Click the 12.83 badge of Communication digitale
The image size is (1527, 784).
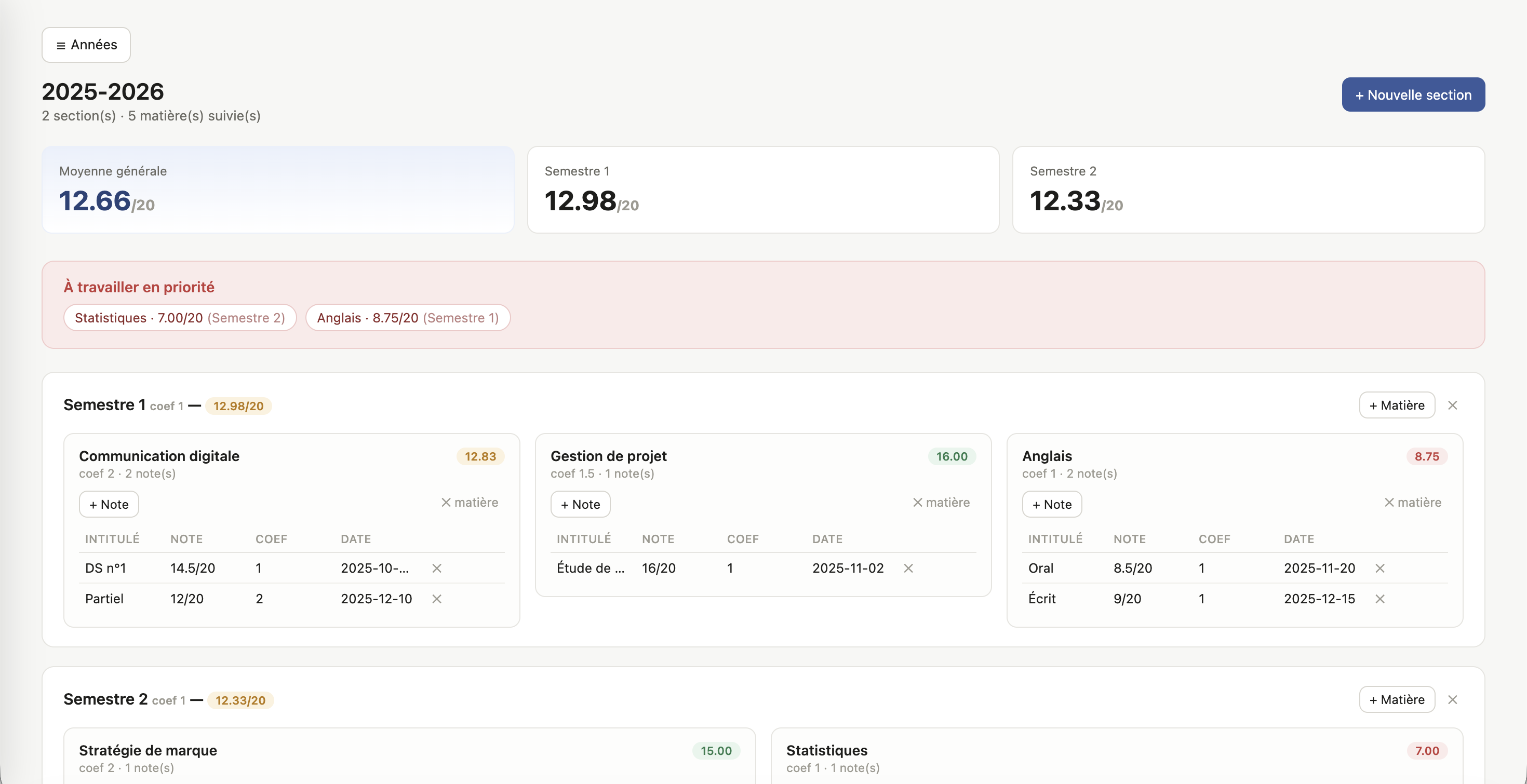point(480,456)
